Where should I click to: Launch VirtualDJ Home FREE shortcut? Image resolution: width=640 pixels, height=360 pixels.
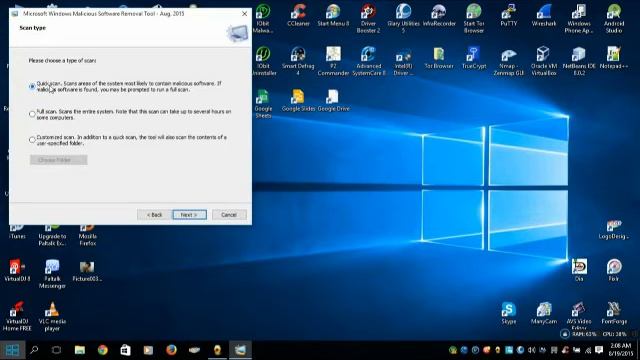tap(17, 316)
